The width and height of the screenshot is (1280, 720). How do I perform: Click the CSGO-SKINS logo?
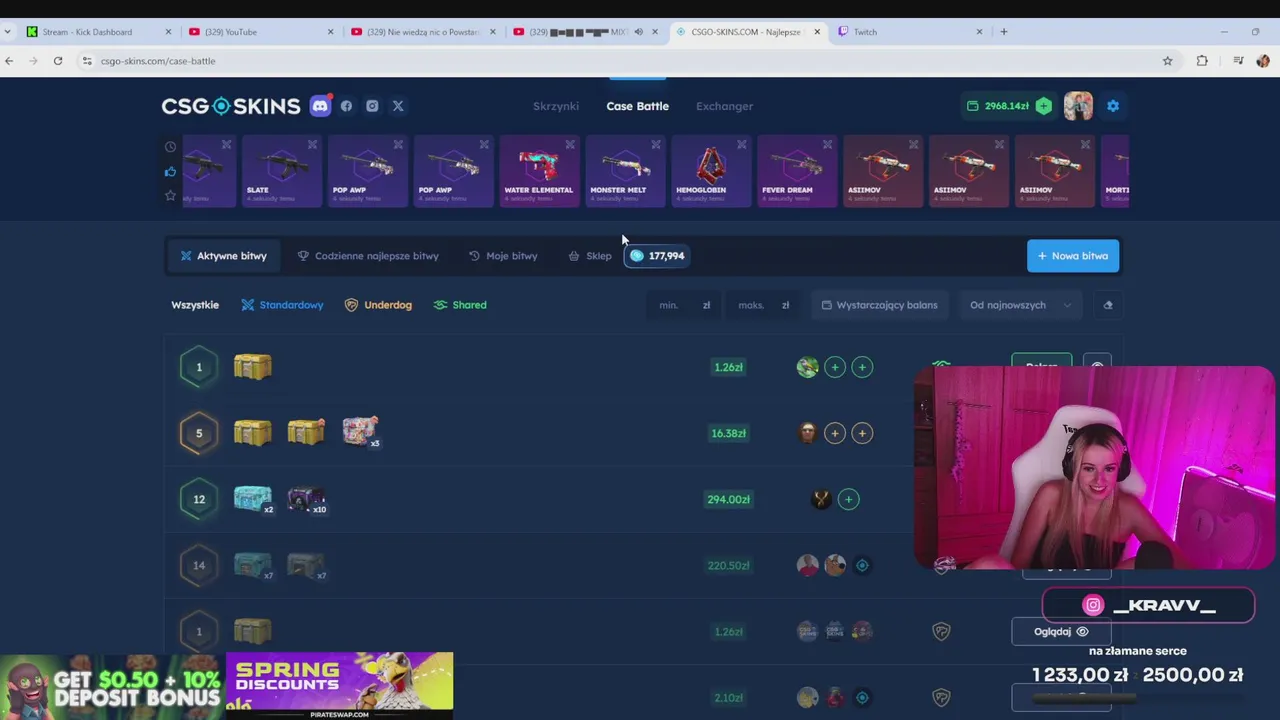pos(231,106)
